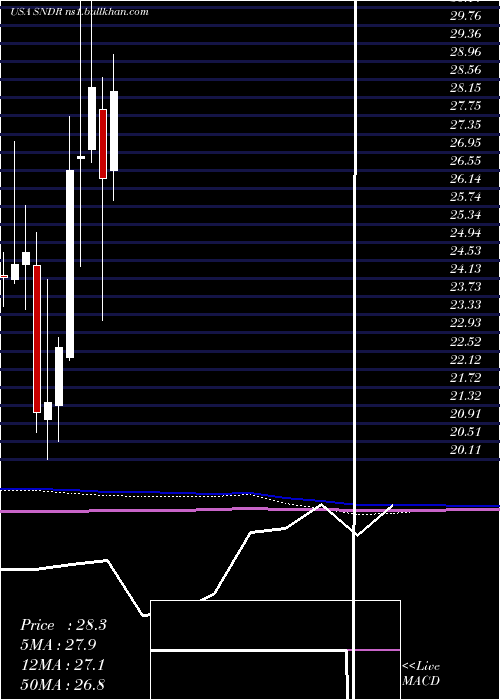Click the 26.95 price axis label

tap(466, 143)
